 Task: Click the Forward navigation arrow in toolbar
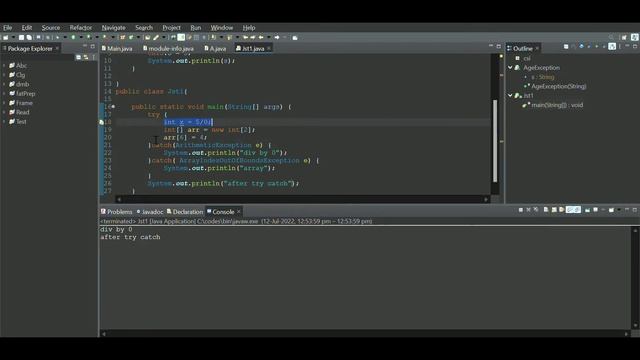(277, 37)
